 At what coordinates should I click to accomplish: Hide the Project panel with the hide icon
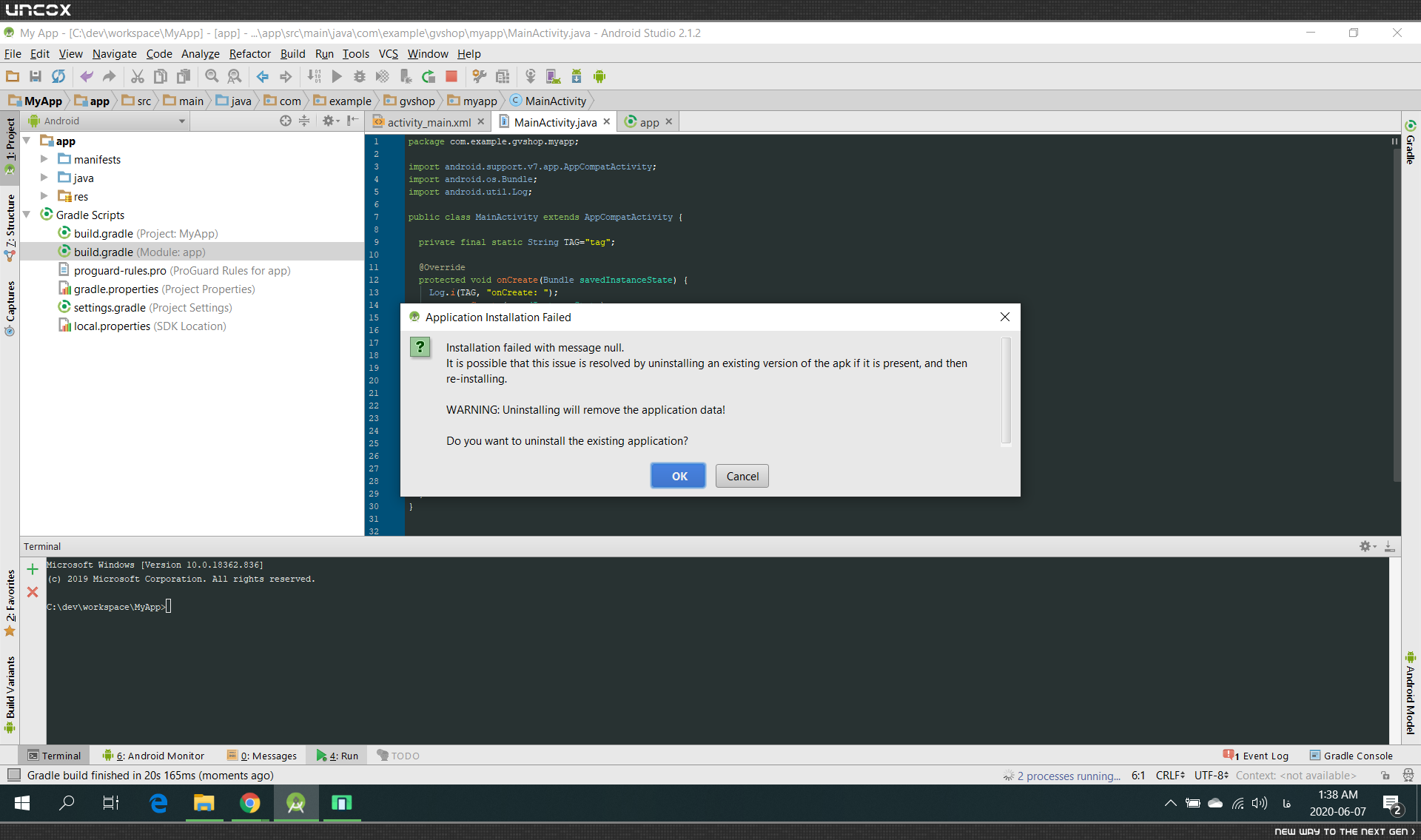[x=353, y=121]
